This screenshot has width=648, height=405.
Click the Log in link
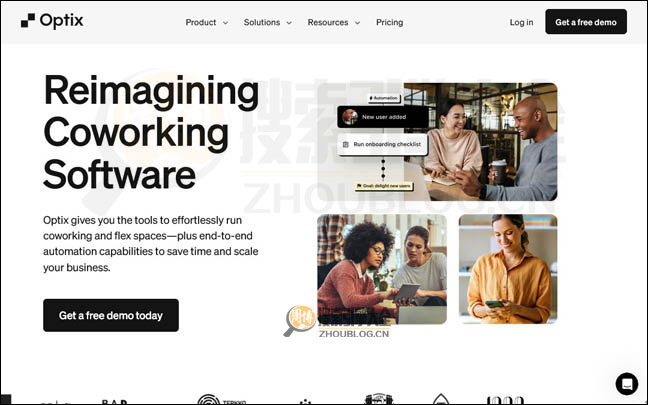(x=521, y=22)
